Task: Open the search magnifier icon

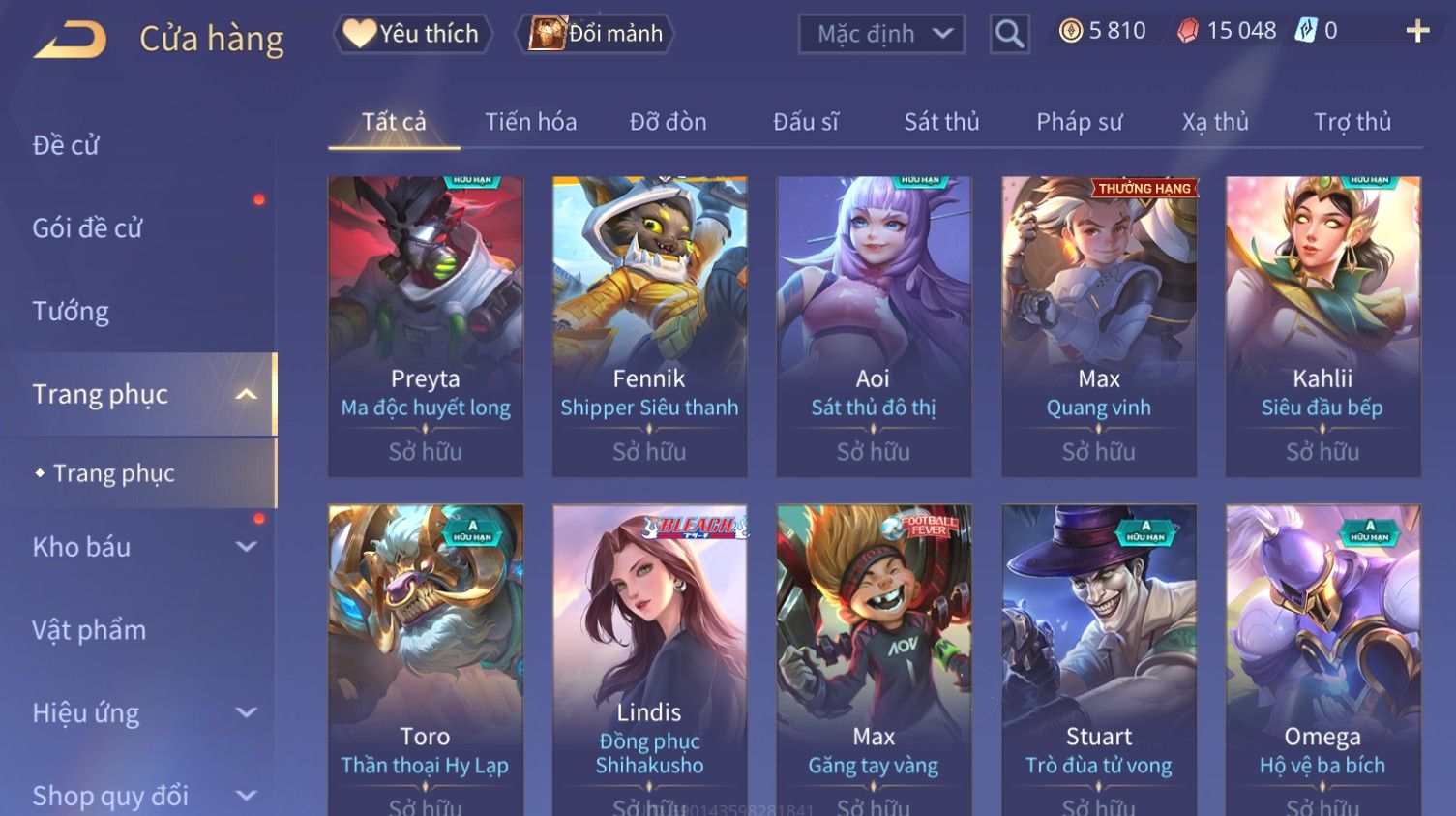Action: (x=1009, y=35)
